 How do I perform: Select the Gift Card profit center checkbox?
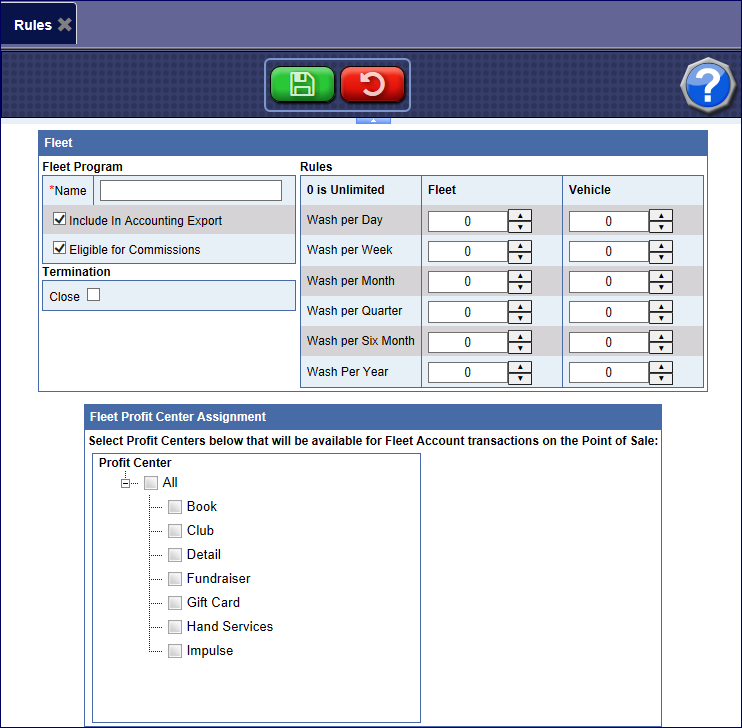tap(175, 603)
